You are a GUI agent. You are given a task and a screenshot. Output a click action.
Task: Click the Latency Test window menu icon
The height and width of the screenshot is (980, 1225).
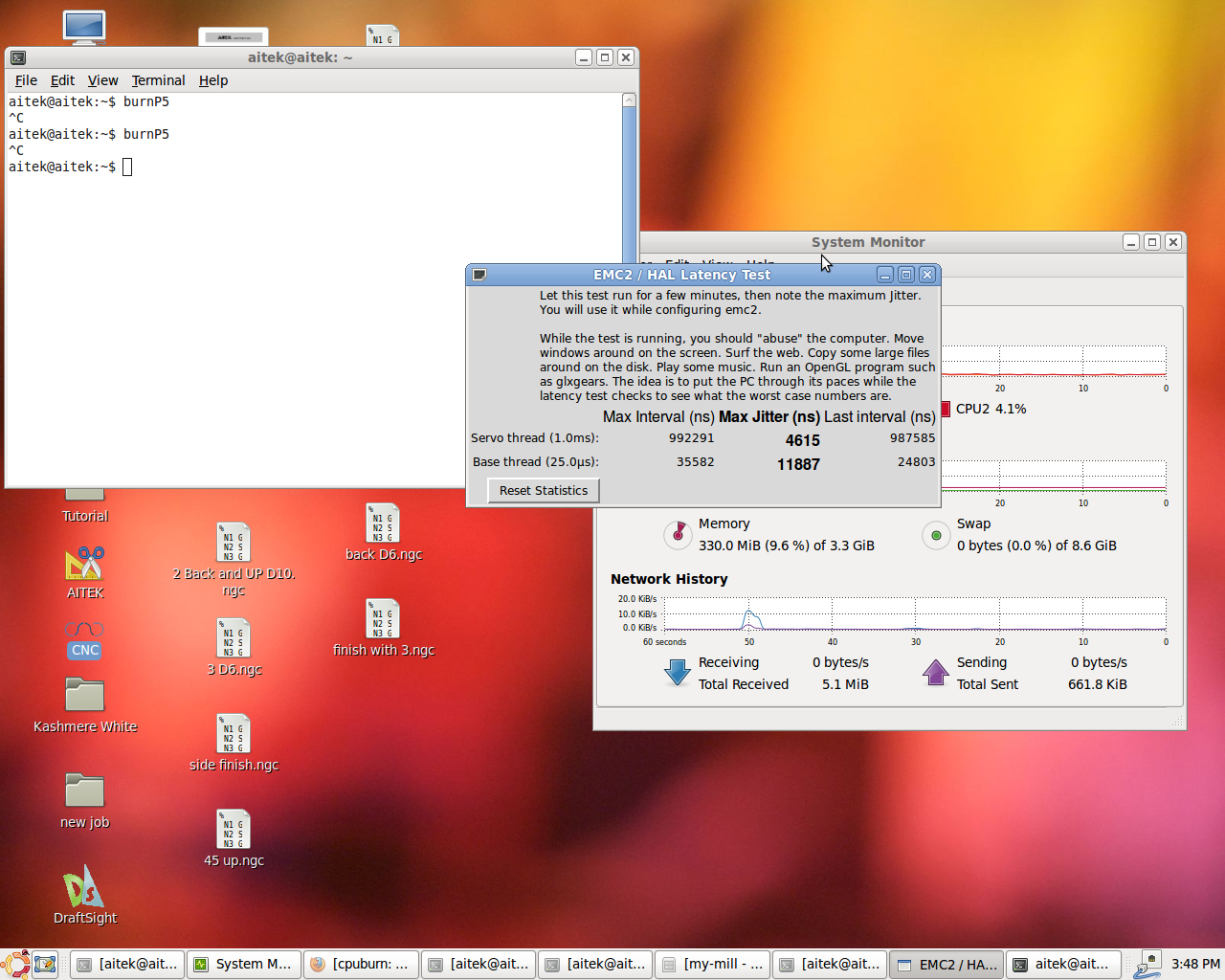(479, 275)
